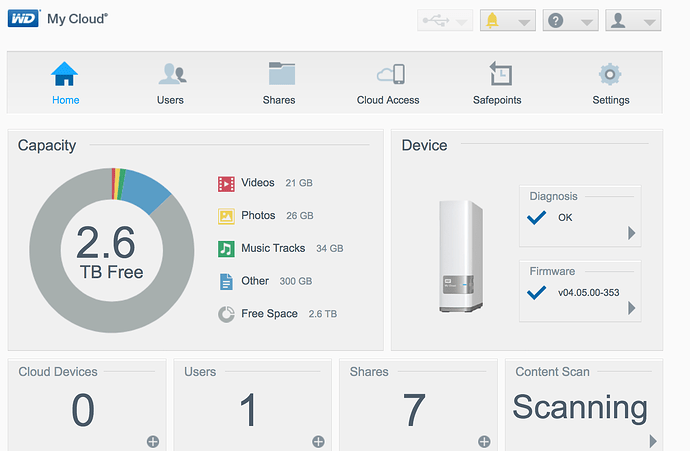Click the Safepoints restore icon
The image size is (690, 451).
(x=500, y=73)
